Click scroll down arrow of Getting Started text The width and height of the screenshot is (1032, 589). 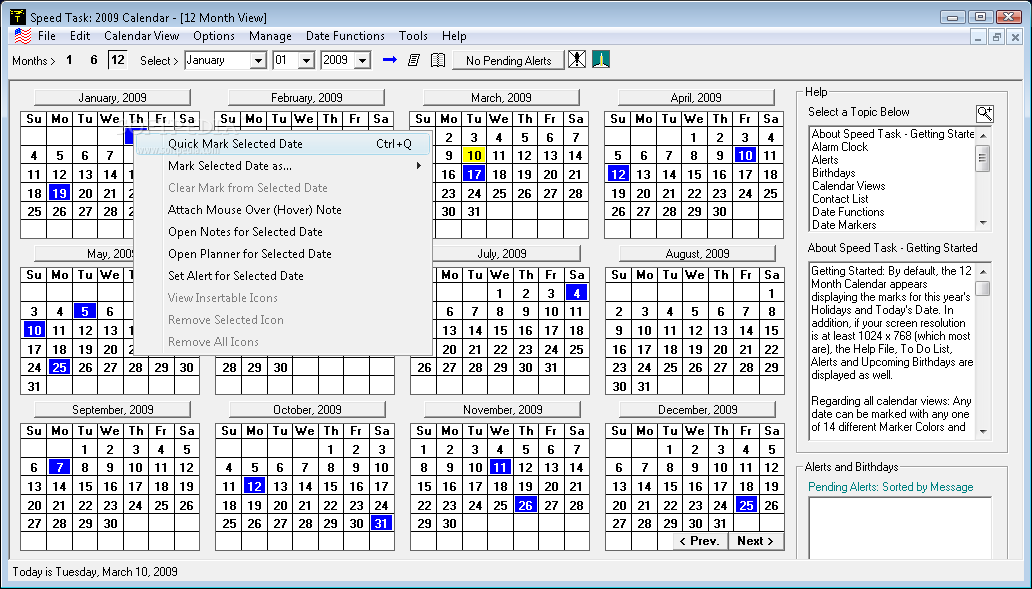(x=983, y=432)
